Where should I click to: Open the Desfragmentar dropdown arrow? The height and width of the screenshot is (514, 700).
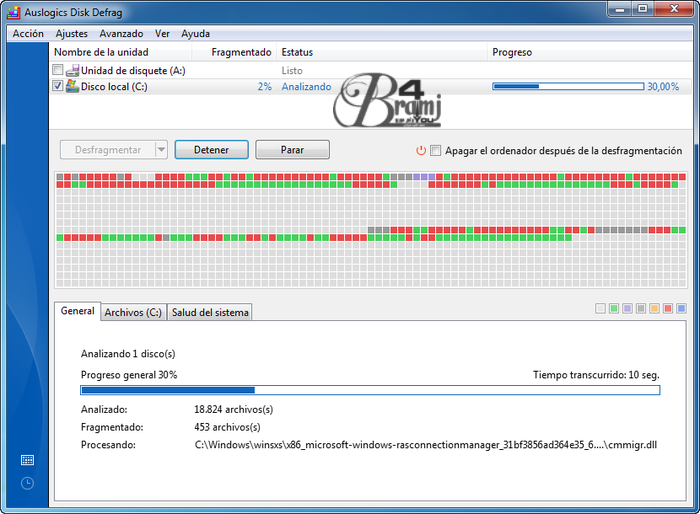coord(161,150)
